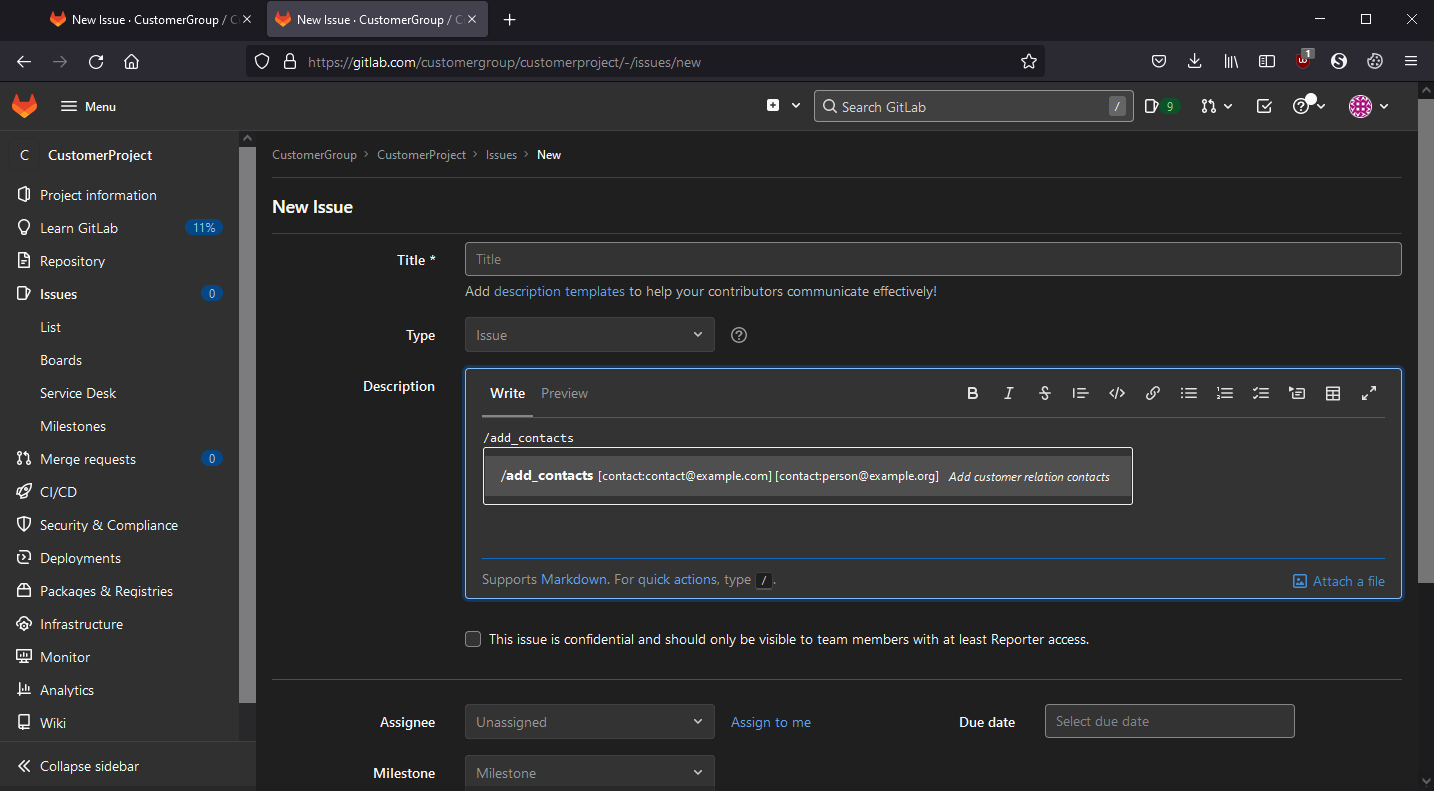Expand the Assignee dropdown
Screen dimensions: 1434x791
[589, 722]
